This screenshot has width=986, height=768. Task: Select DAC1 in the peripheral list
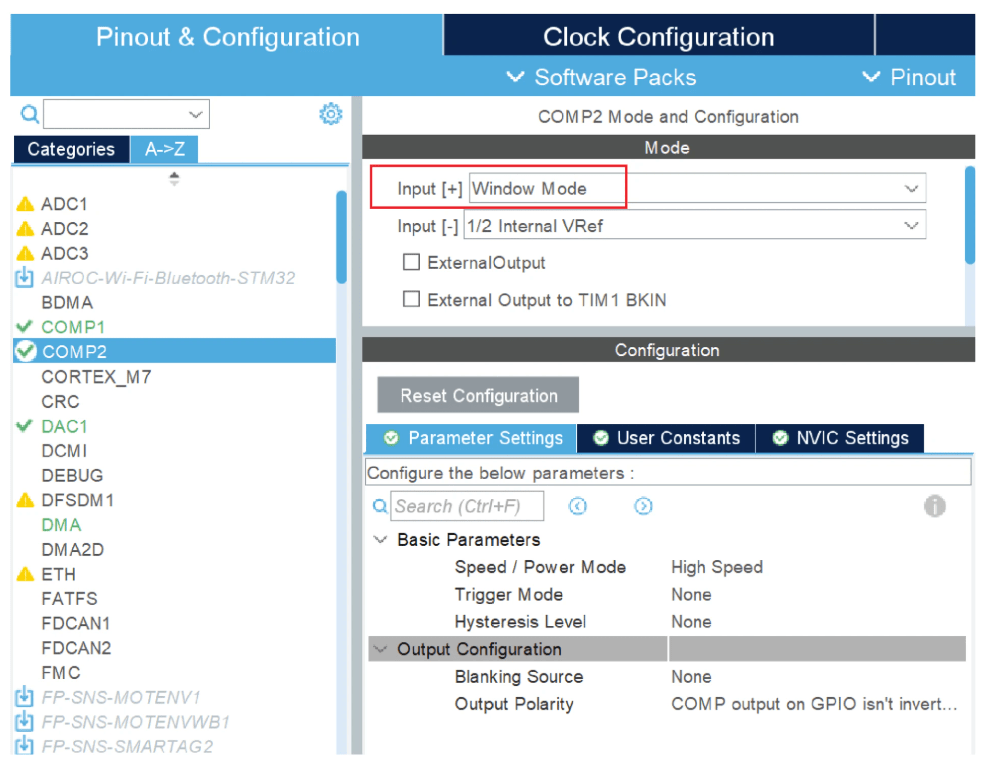pyautogui.click(x=64, y=426)
